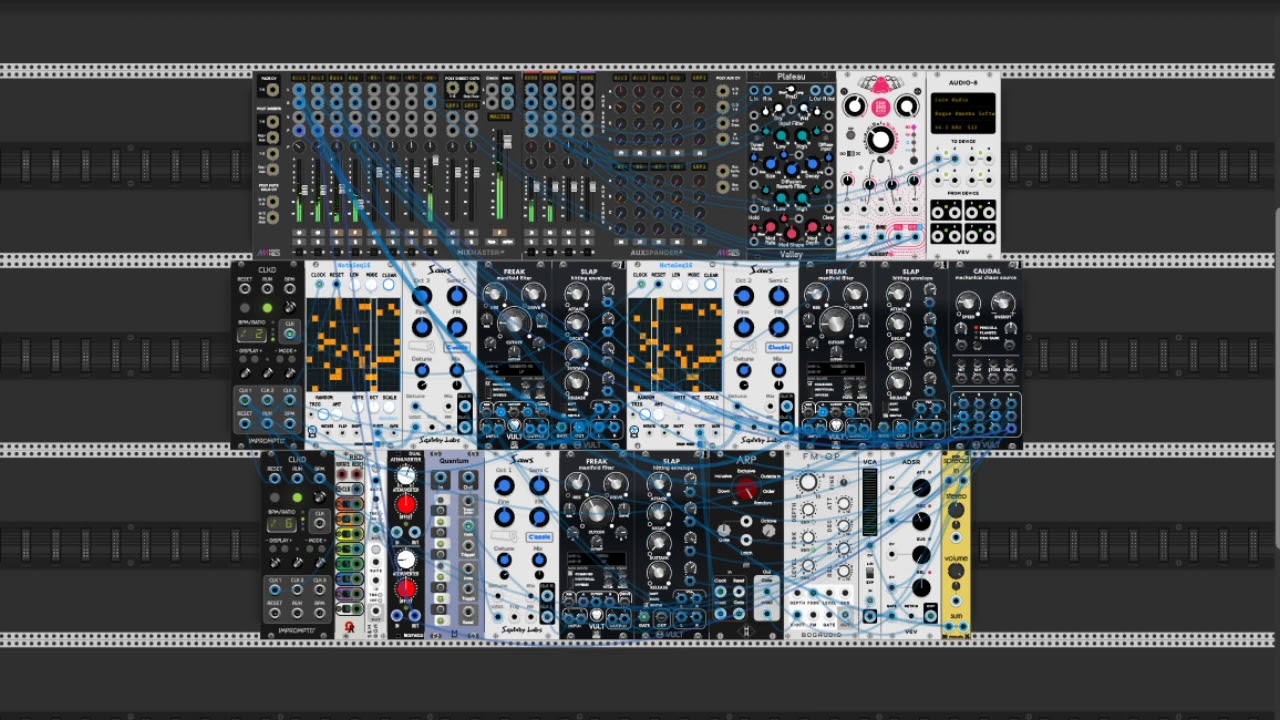This screenshot has width=1280, height=720.
Task: Click the CLOCK input jack on the left NoteSeq16
Action: [x=318, y=285]
